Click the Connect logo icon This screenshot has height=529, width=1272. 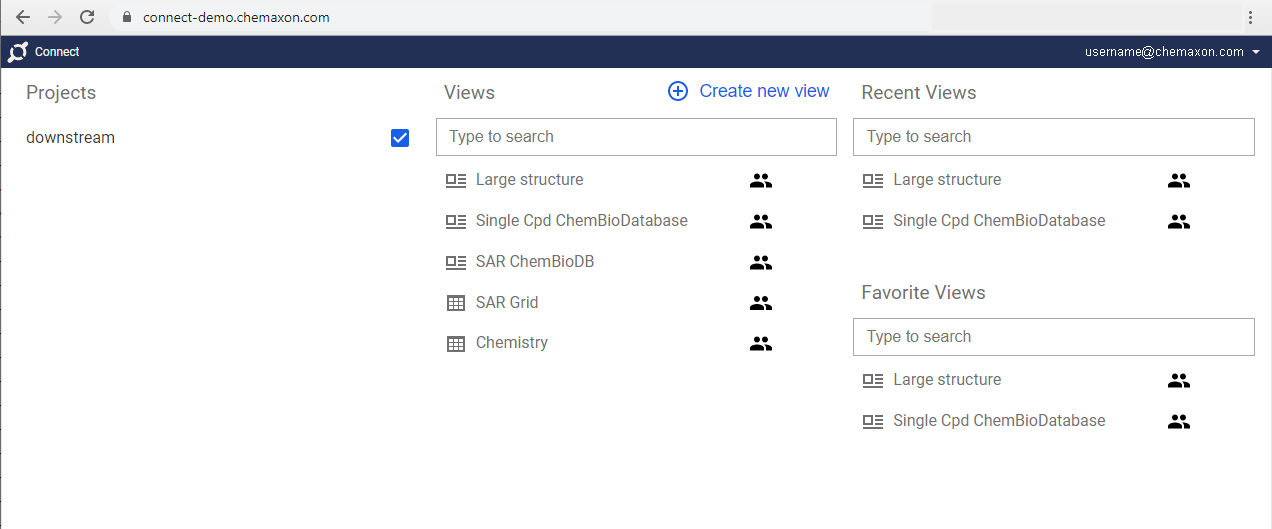17,52
